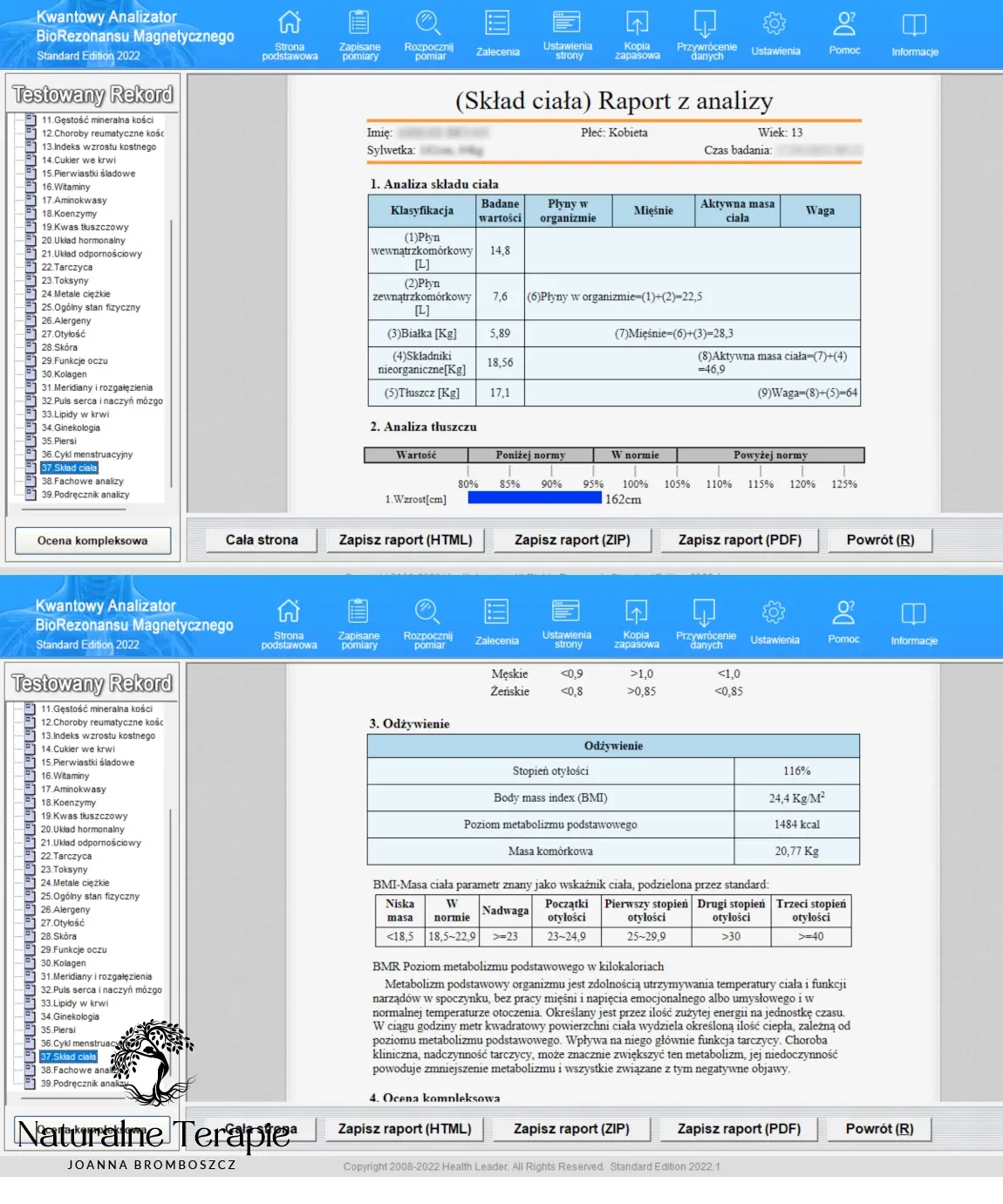Open 36.Cykl menstruacyjny in the upper tree
The width and height of the screenshot is (1003, 1204).
point(87,455)
